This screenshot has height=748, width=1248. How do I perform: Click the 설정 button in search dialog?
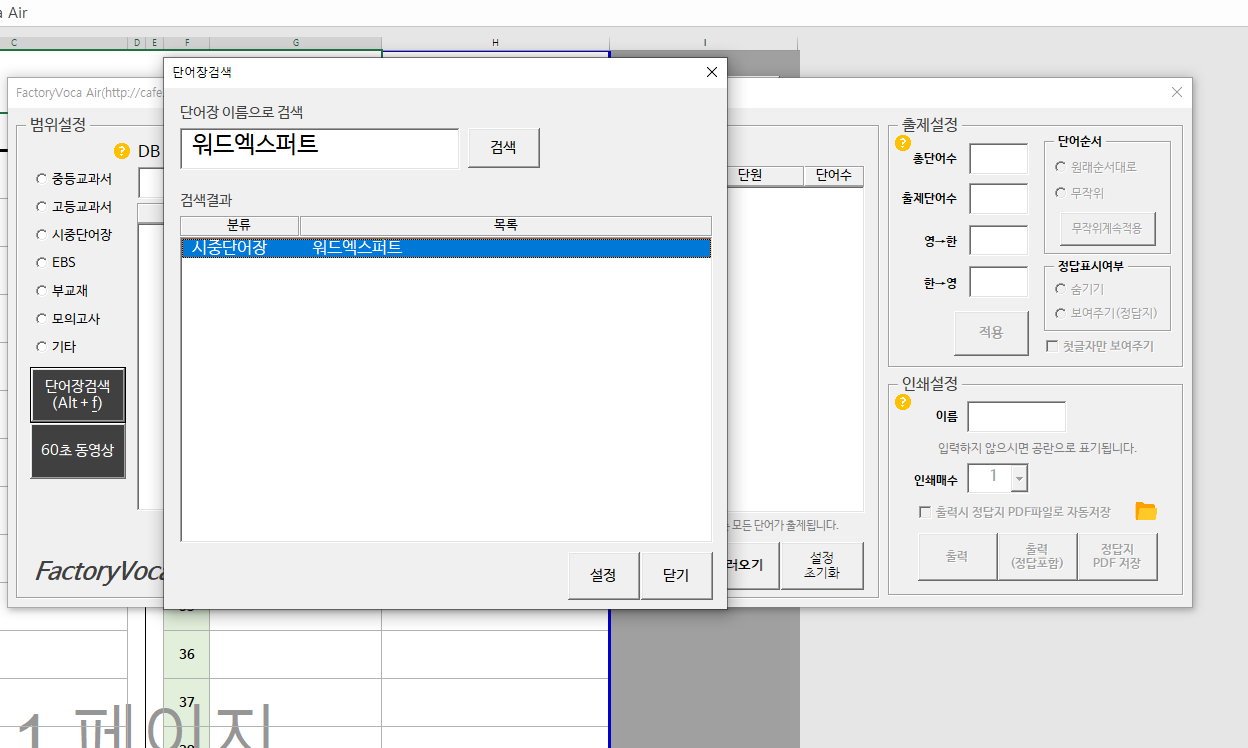pyautogui.click(x=603, y=576)
